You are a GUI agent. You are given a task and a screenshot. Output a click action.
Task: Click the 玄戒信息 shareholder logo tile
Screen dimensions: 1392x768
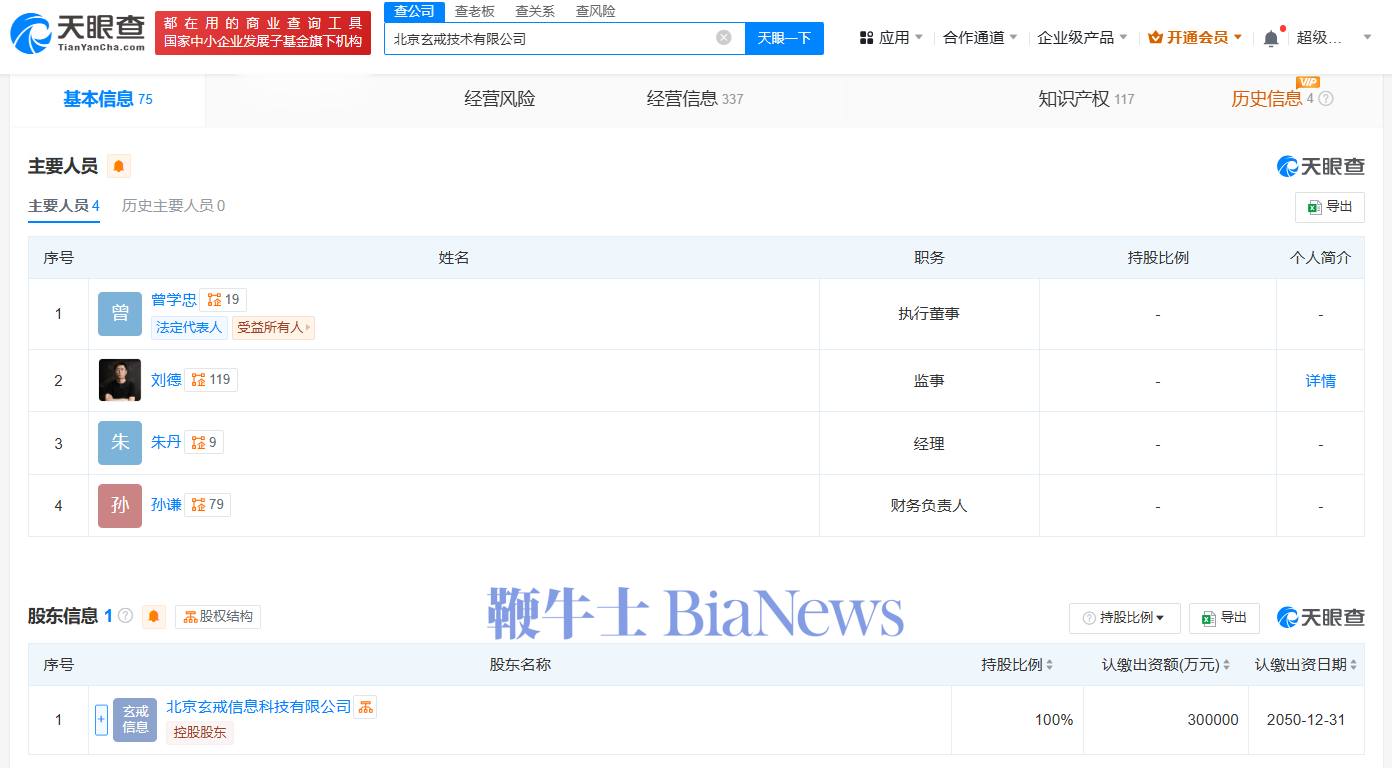[x=135, y=720]
